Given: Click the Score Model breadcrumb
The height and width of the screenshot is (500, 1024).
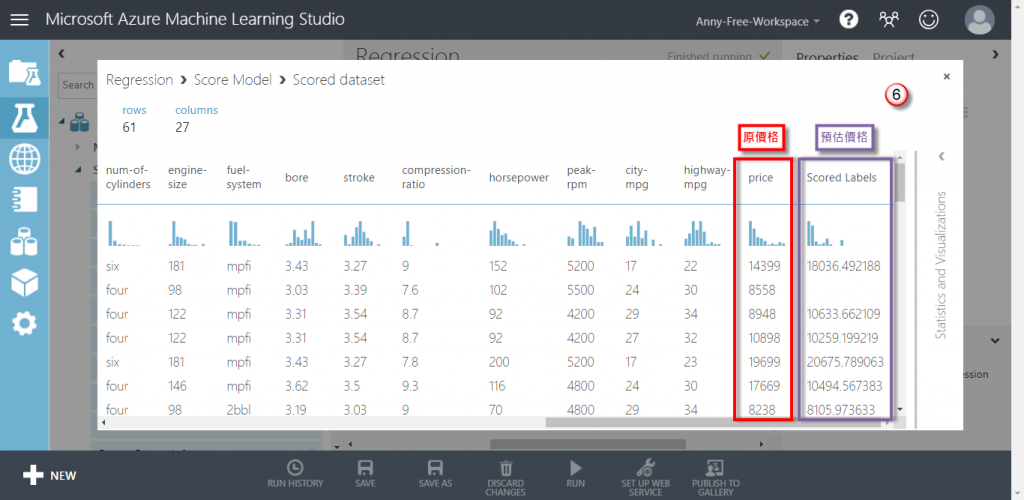Looking at the screenshot, I should pos(232,80).
